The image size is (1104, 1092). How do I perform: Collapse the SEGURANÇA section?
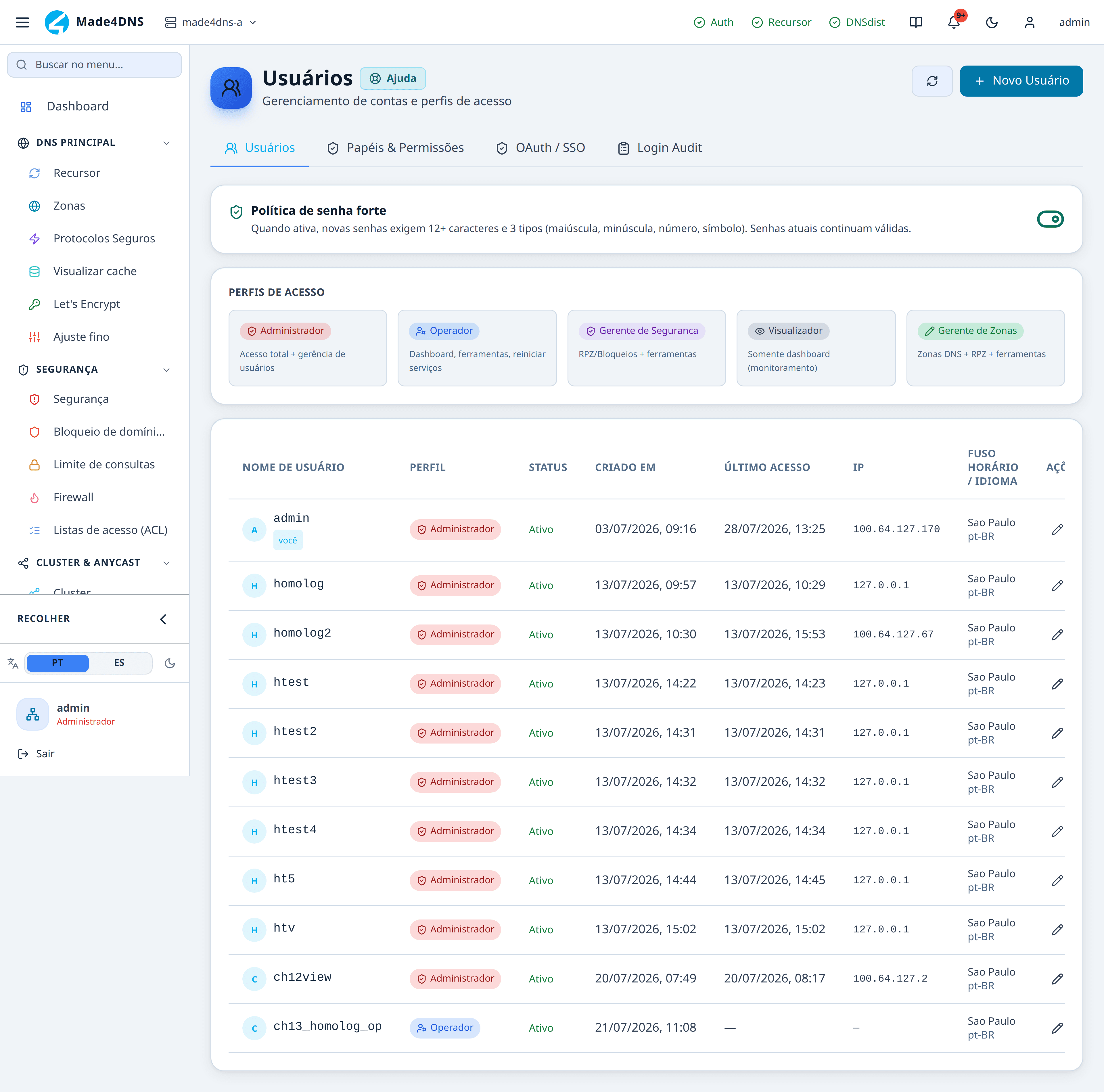tap(94, 370)
